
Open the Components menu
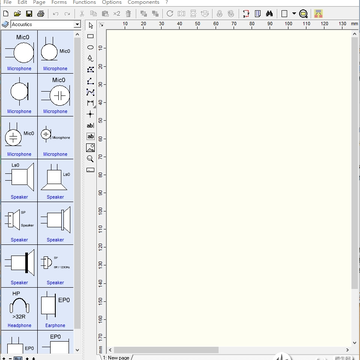coord(143,2)
